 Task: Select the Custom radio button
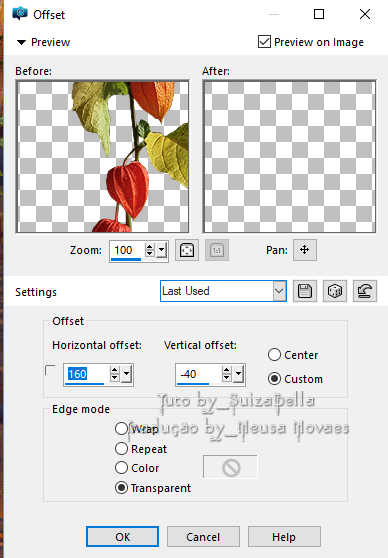[274, 379]
